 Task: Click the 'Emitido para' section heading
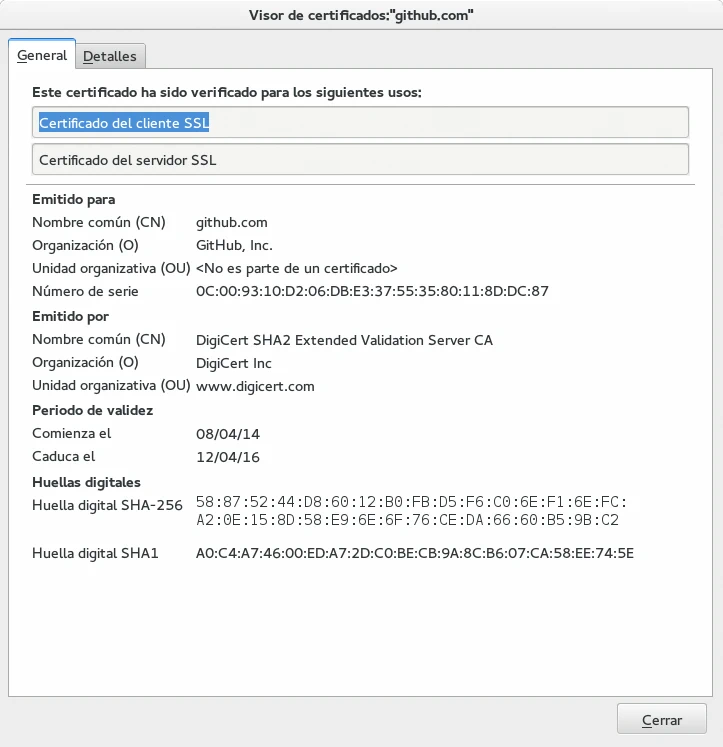click(73, 199)
